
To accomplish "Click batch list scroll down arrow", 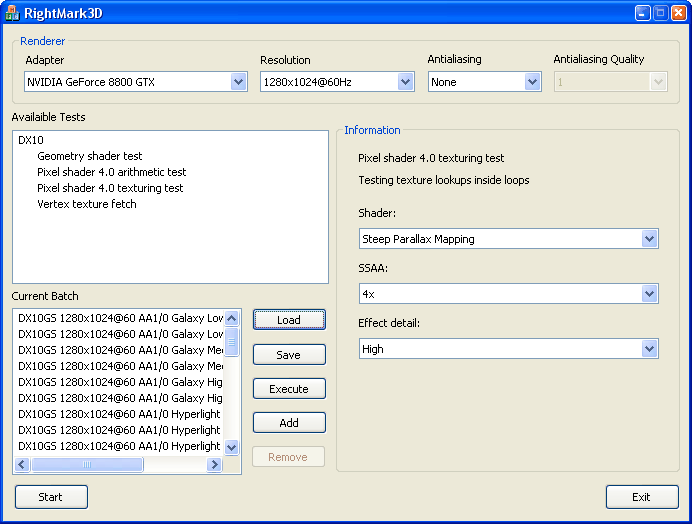I will (232, 448).
